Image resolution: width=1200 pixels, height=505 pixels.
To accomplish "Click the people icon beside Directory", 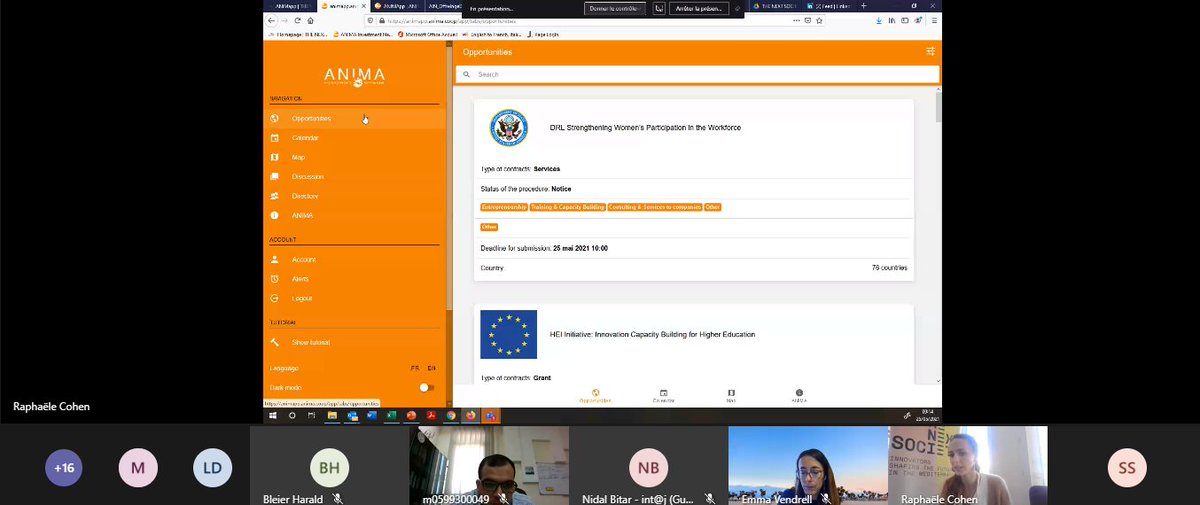I will click(x=274, y=196).
